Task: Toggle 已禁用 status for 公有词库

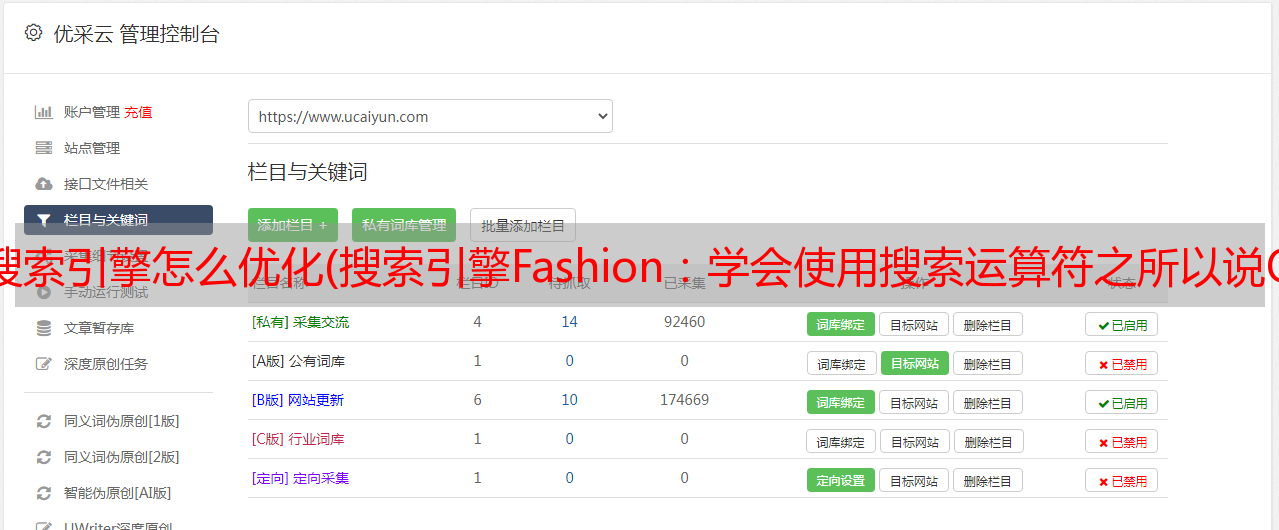Action: pos(1122,363)
